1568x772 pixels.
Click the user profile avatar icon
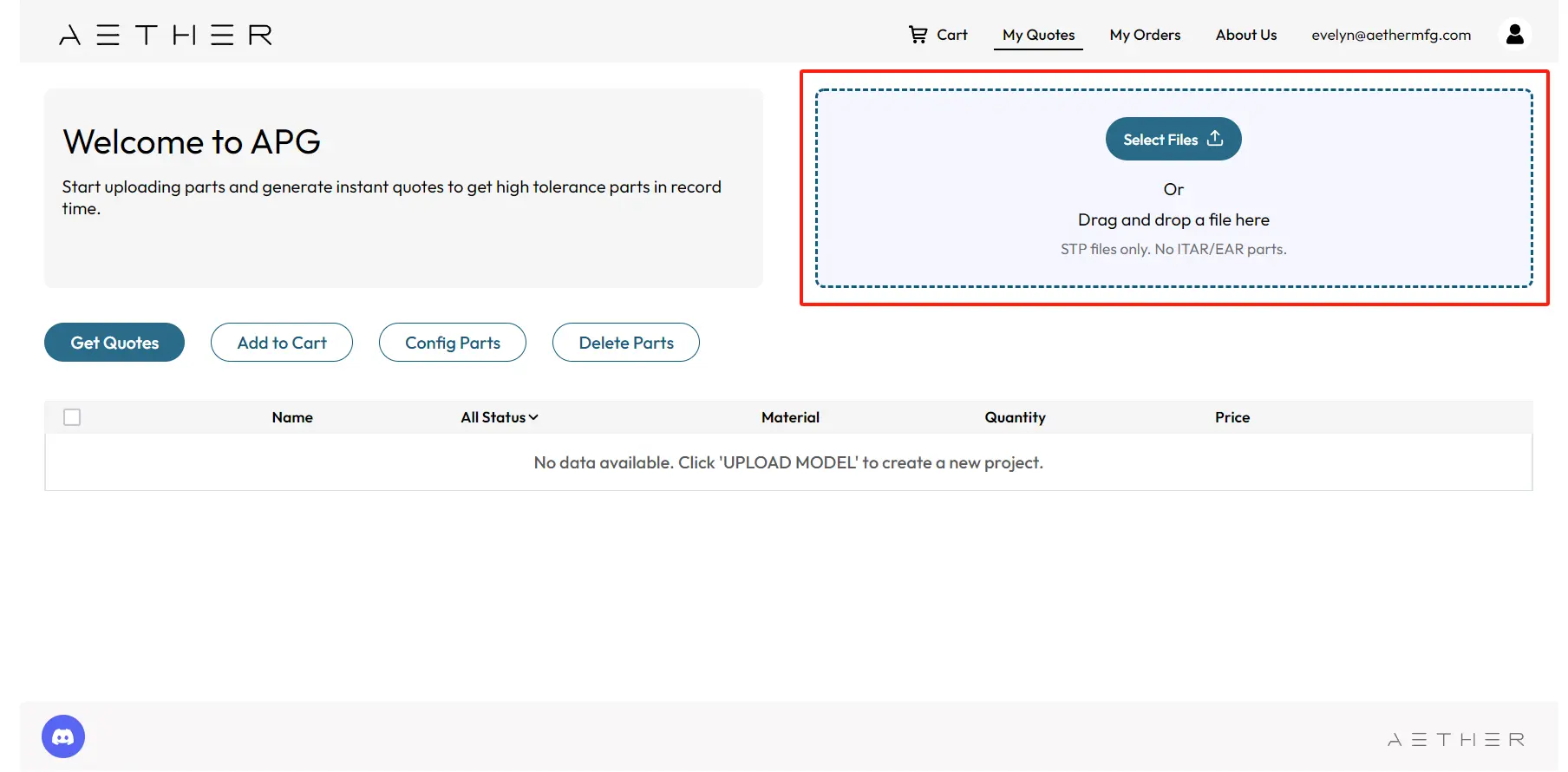click(x=1515, y=35)
